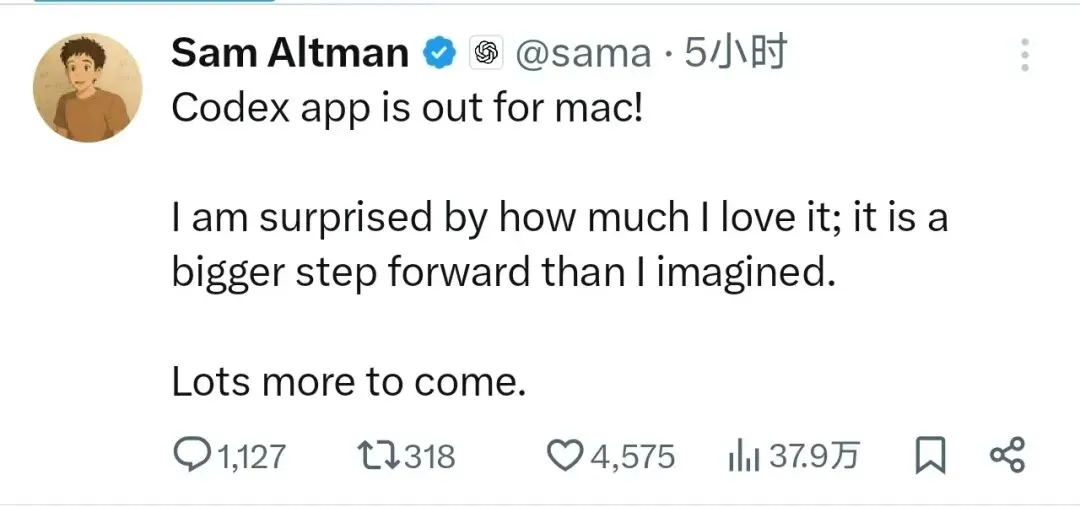1080x507 pixels.
Task: Click the 4,575 likes count
Action: click(633, 457)
